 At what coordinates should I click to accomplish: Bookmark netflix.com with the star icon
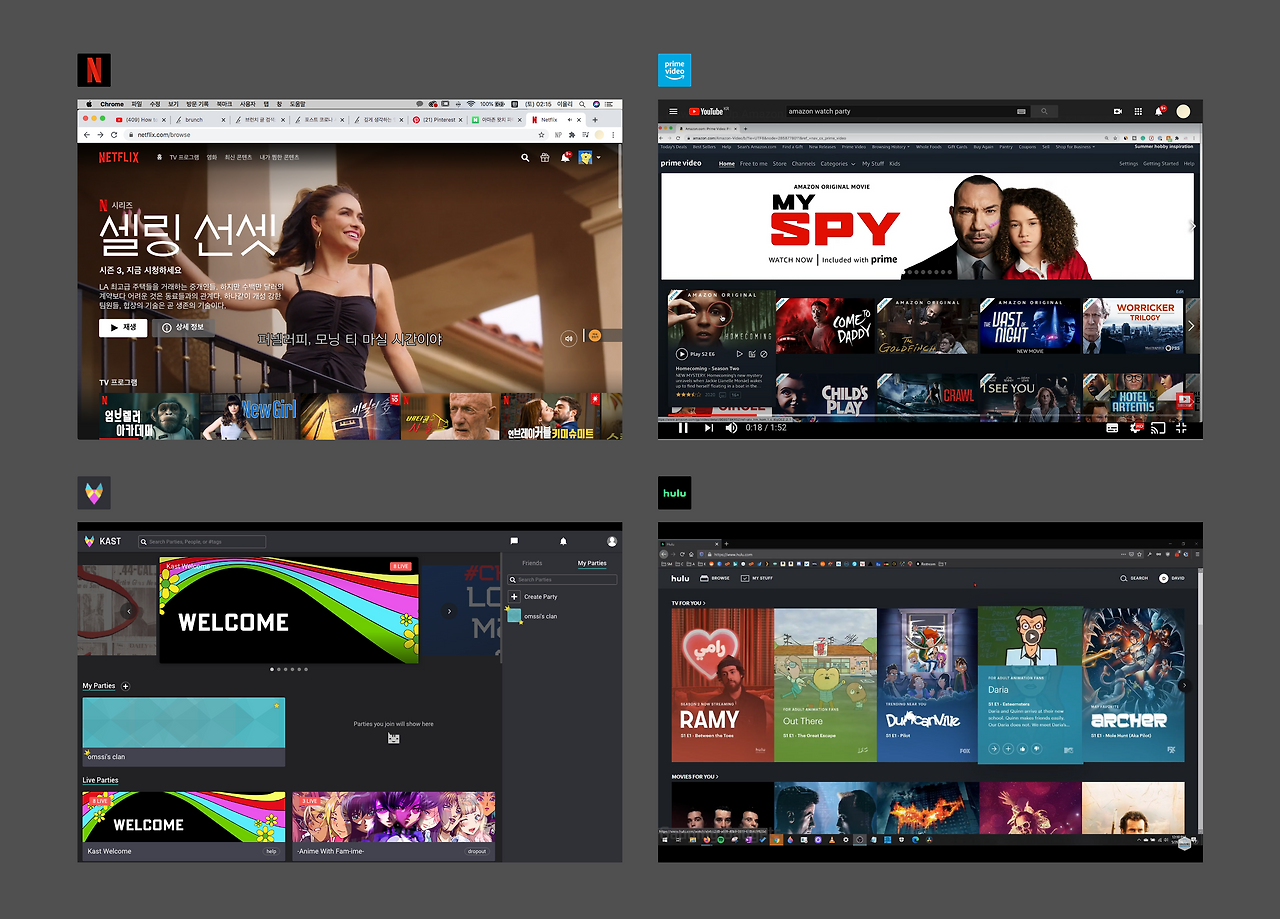click(x=542, y=134)
